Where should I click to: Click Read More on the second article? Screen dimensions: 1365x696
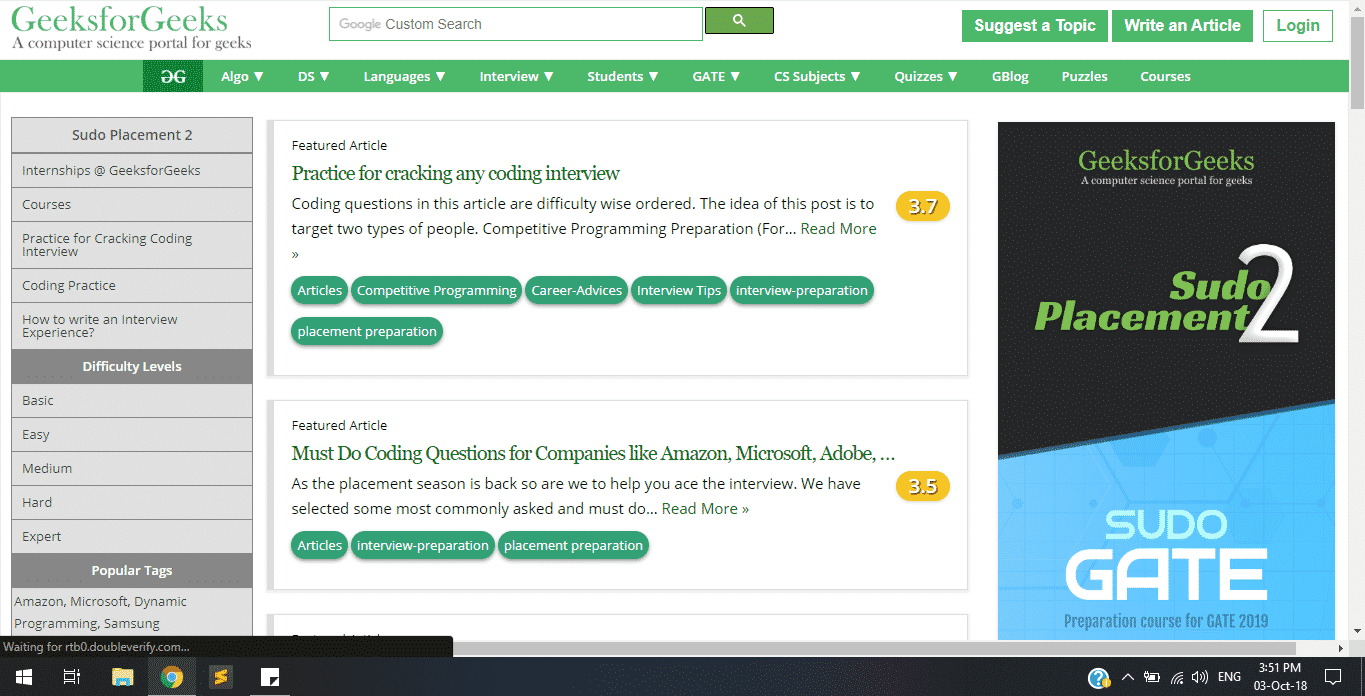click(705, 509)
